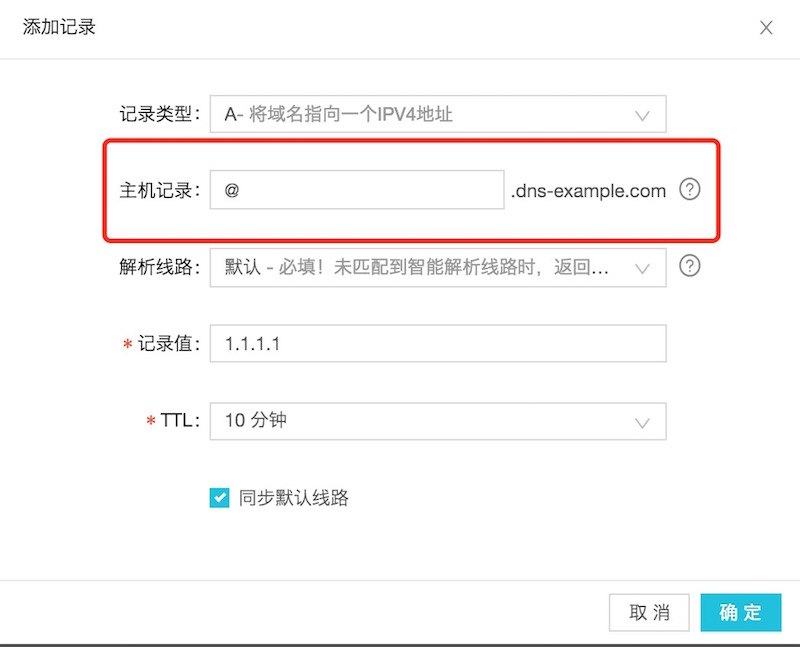800x647 pixels.
Task: Click the chevron arrow in TTL field
Action: click(x=643, y=422)
